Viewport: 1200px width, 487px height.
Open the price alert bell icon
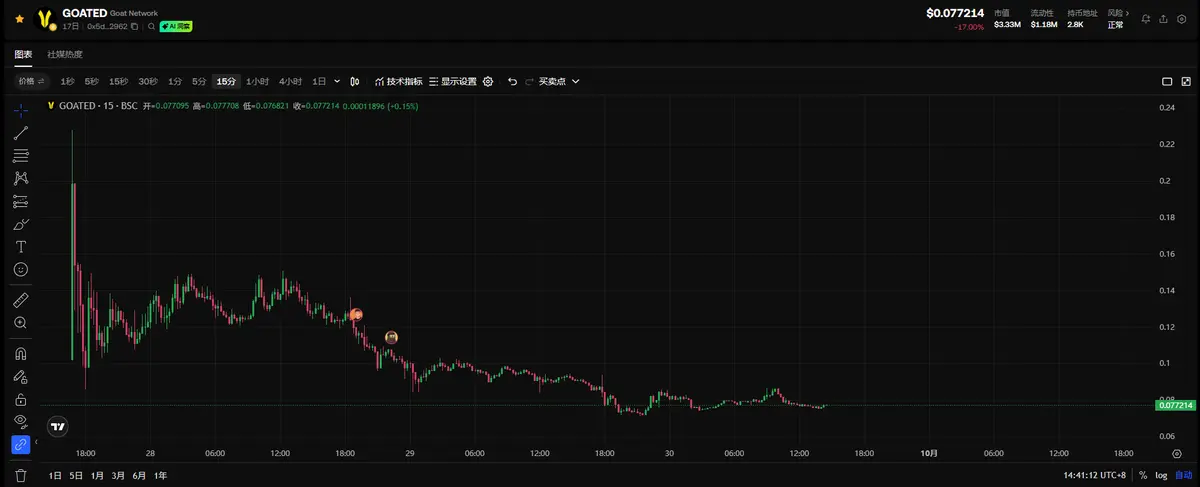[x=1146, y=18]
